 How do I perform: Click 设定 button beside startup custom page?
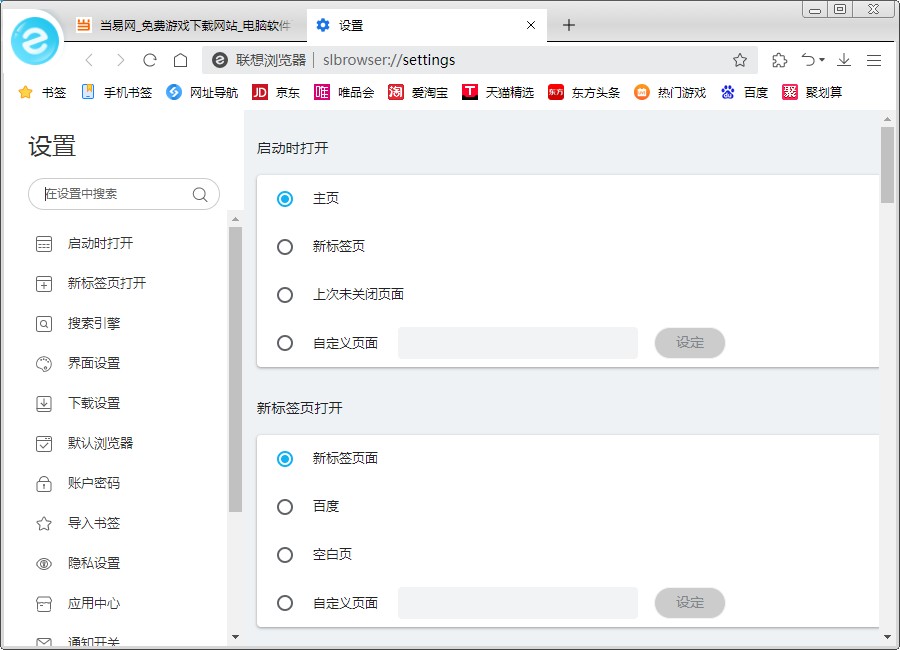point(690,343)
